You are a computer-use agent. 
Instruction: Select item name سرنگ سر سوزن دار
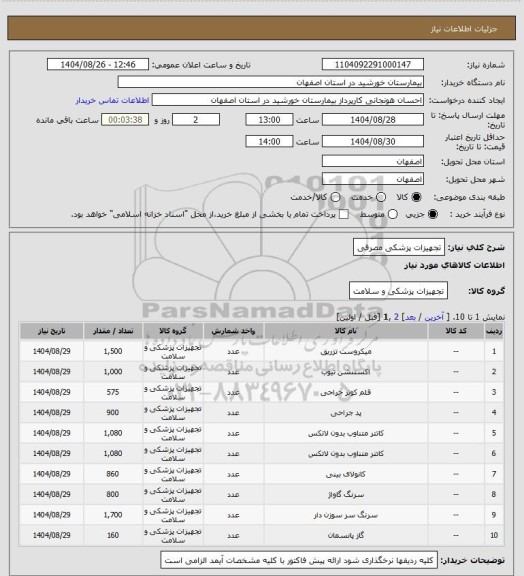coord(345,515)
